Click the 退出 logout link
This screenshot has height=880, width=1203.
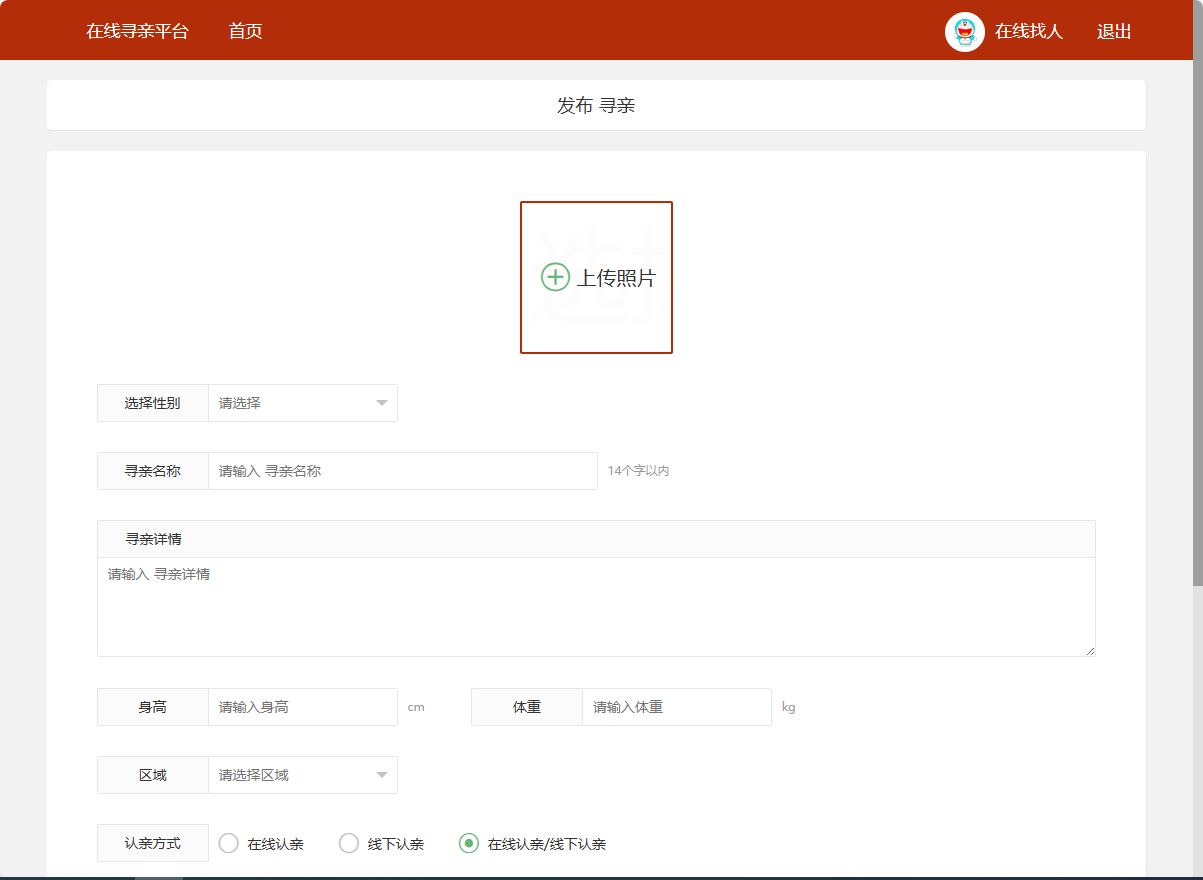pos(1112,31)
